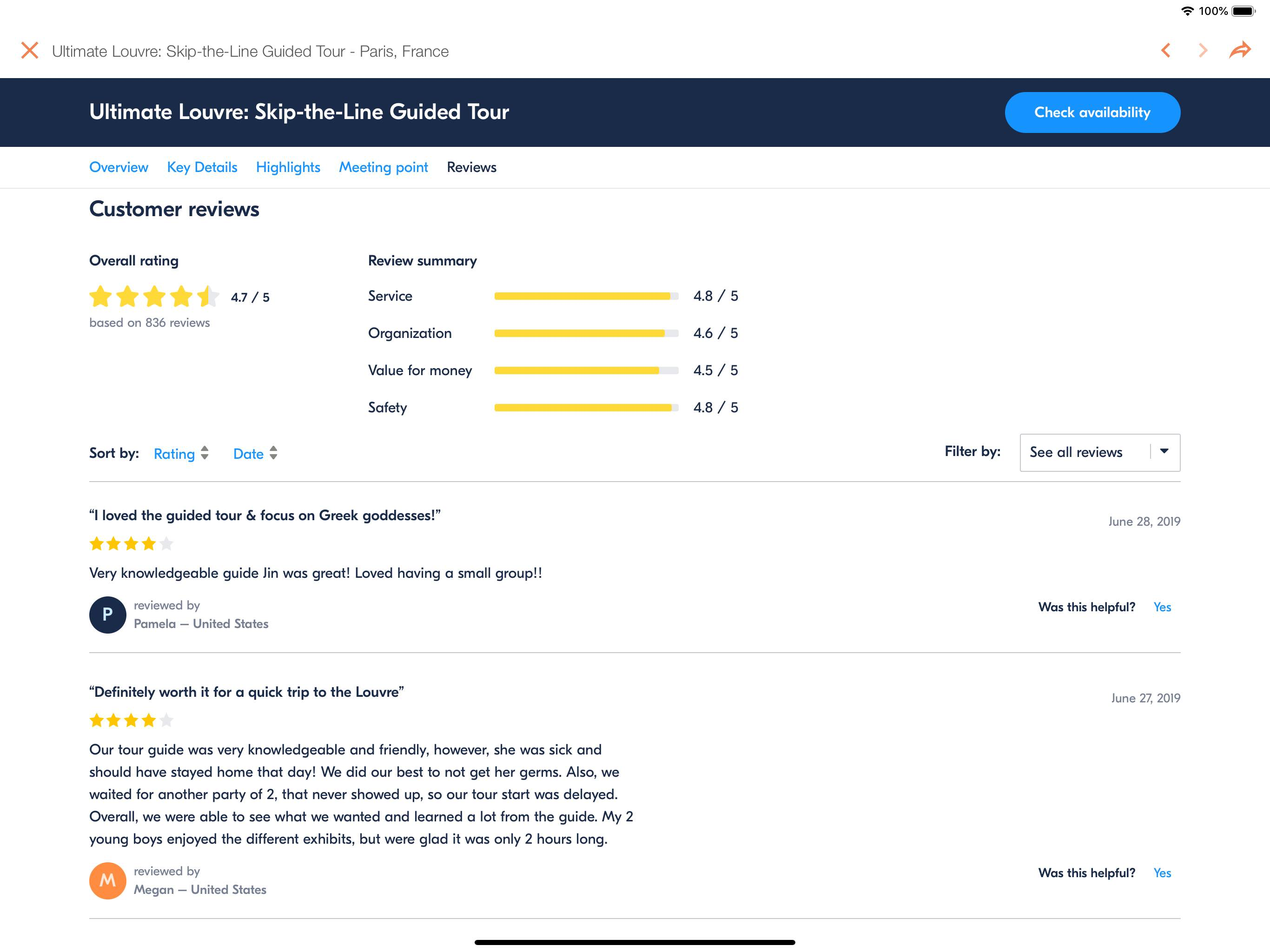Click the home indicator bar at the bottom
The height and width of the screenshot is (952, 1270).
(x=635, y=942)
